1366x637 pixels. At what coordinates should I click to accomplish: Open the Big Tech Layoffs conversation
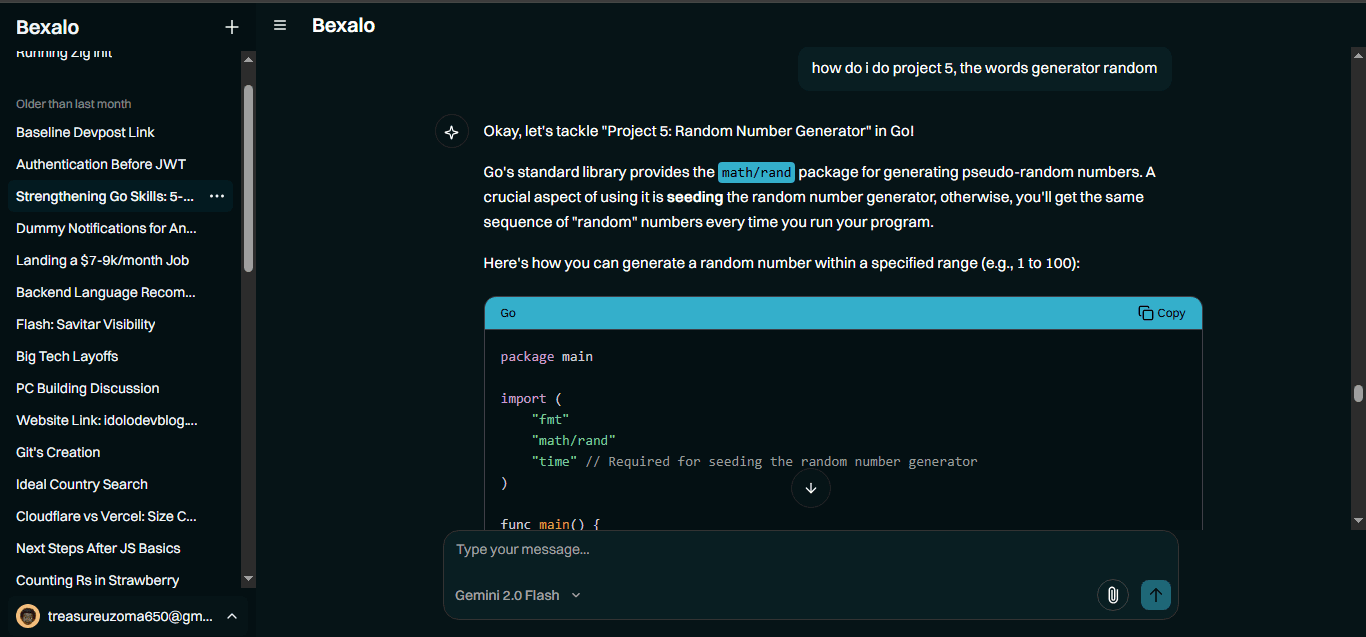[x=67, y=356]
